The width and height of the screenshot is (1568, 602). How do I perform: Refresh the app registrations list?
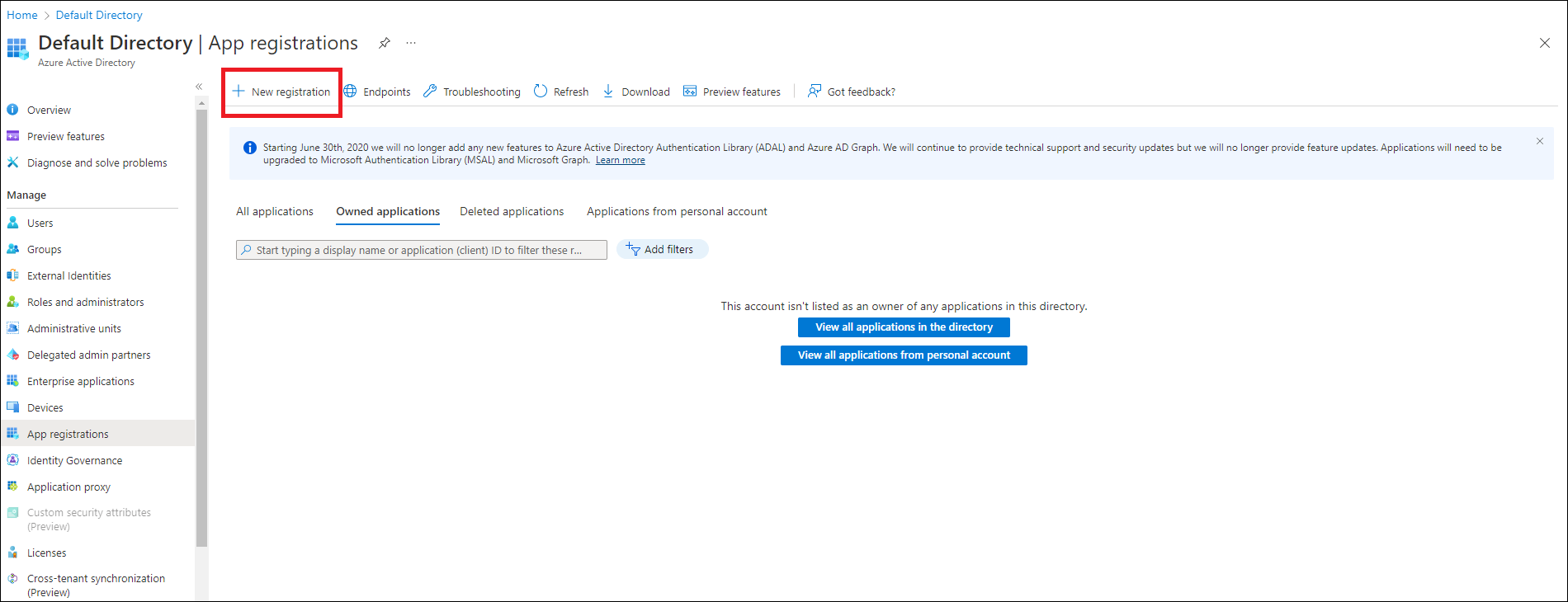pos(561,92)
